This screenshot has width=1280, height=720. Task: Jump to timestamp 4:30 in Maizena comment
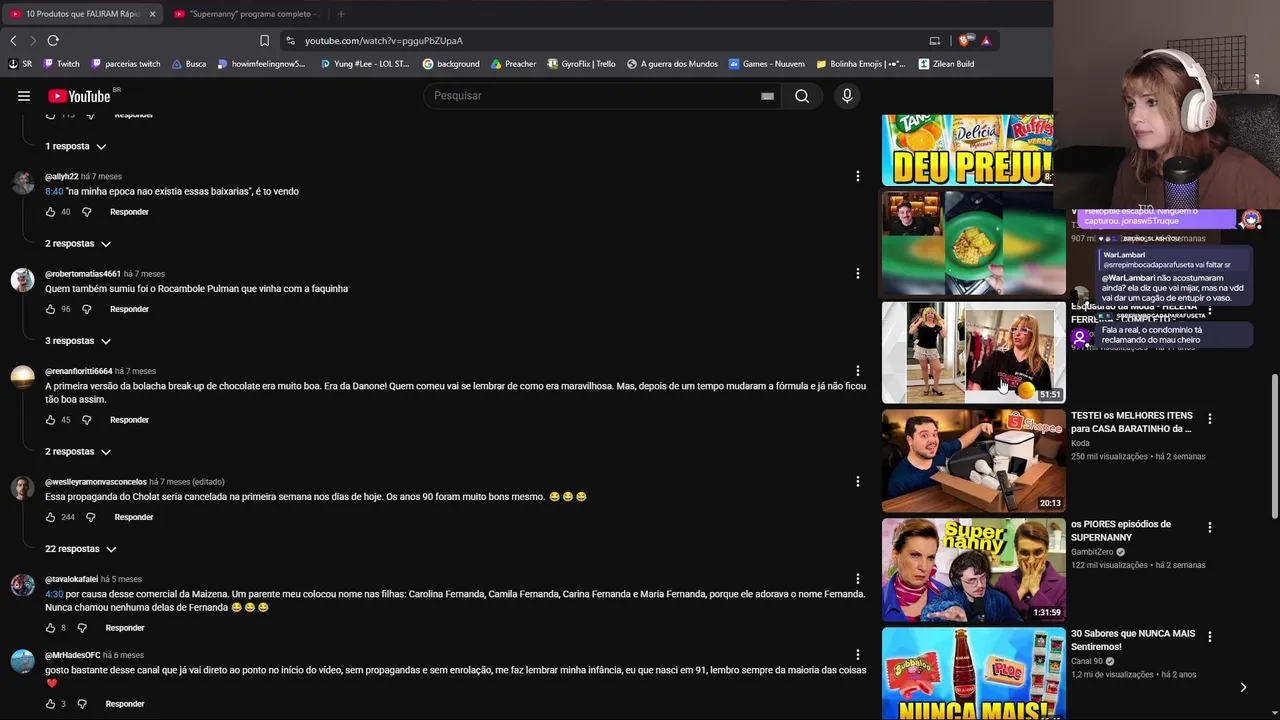(x=54, y=594)
